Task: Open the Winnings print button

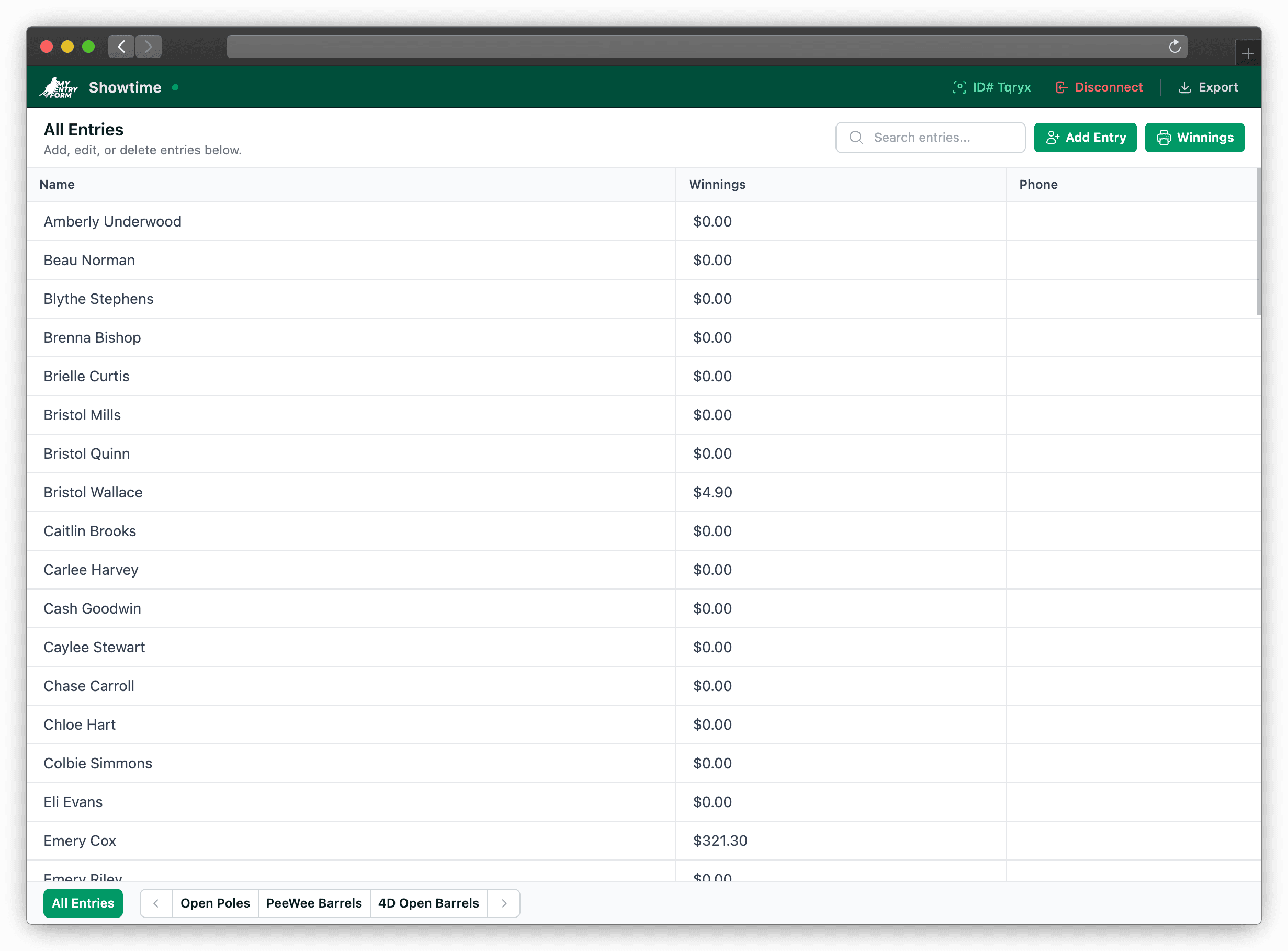Action: pos(1194,138)
